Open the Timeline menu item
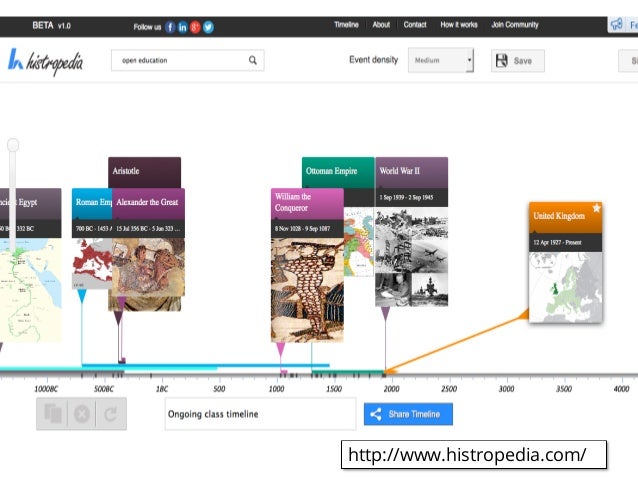The image size is (638, 479). (x=346, y=25)
